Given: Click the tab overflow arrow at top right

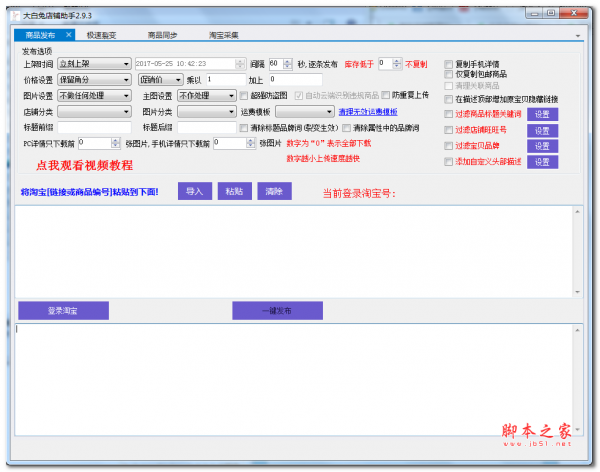Looking at the screenshot, I should (x=578, y=36).
